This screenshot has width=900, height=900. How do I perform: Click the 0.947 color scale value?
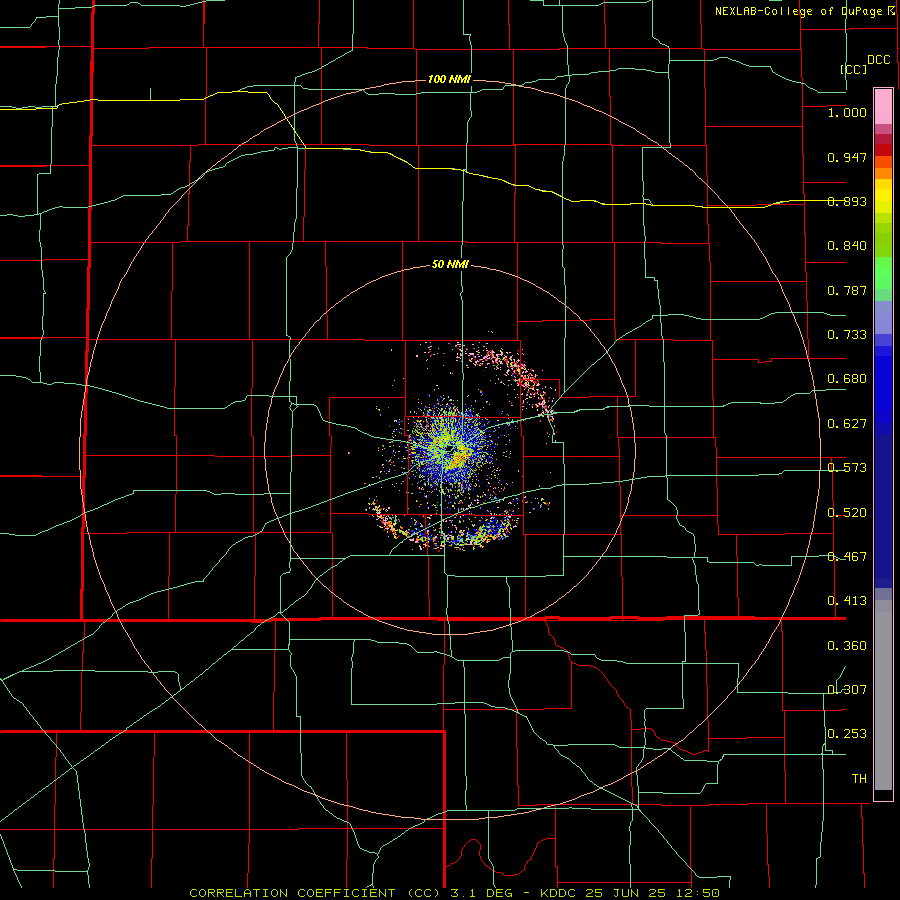point(847,157)
